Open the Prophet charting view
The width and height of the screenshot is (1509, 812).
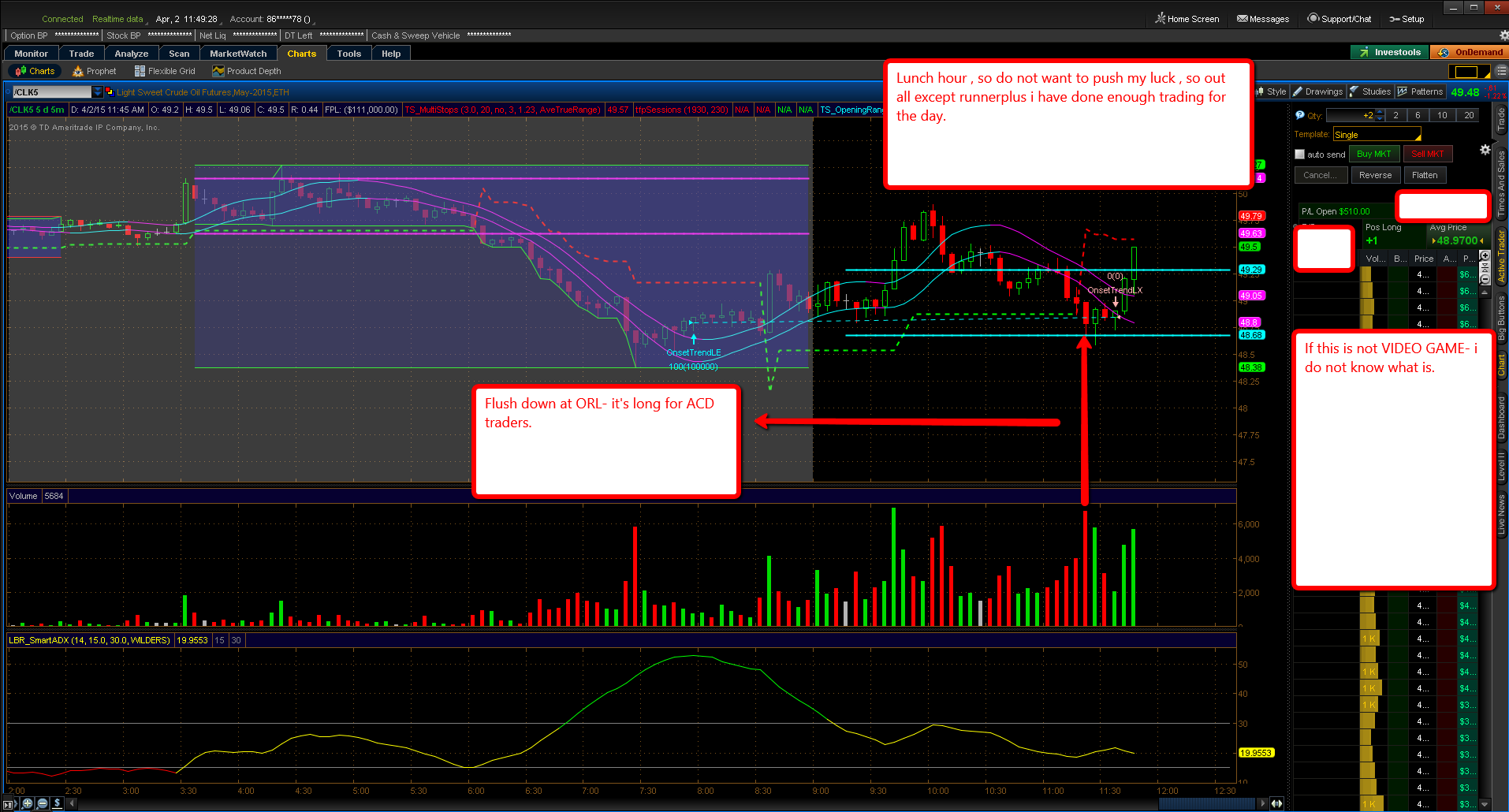(x=95, y=71)
